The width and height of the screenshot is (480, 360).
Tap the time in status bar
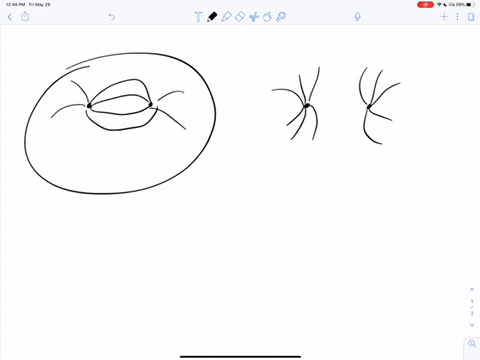click(x=15, y=5)
